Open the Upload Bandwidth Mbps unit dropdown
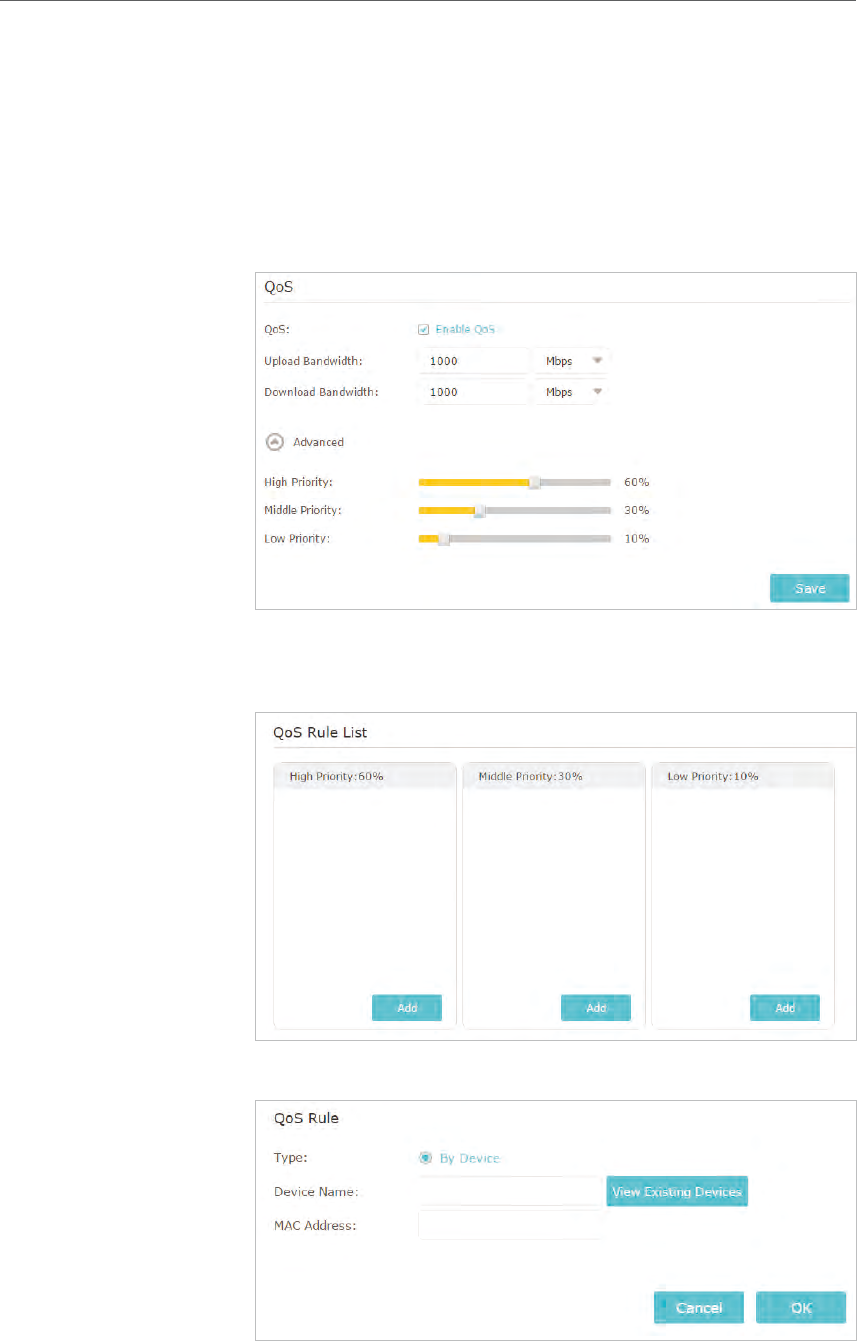This screenshot has height=1341, width=857. point(572,360)
